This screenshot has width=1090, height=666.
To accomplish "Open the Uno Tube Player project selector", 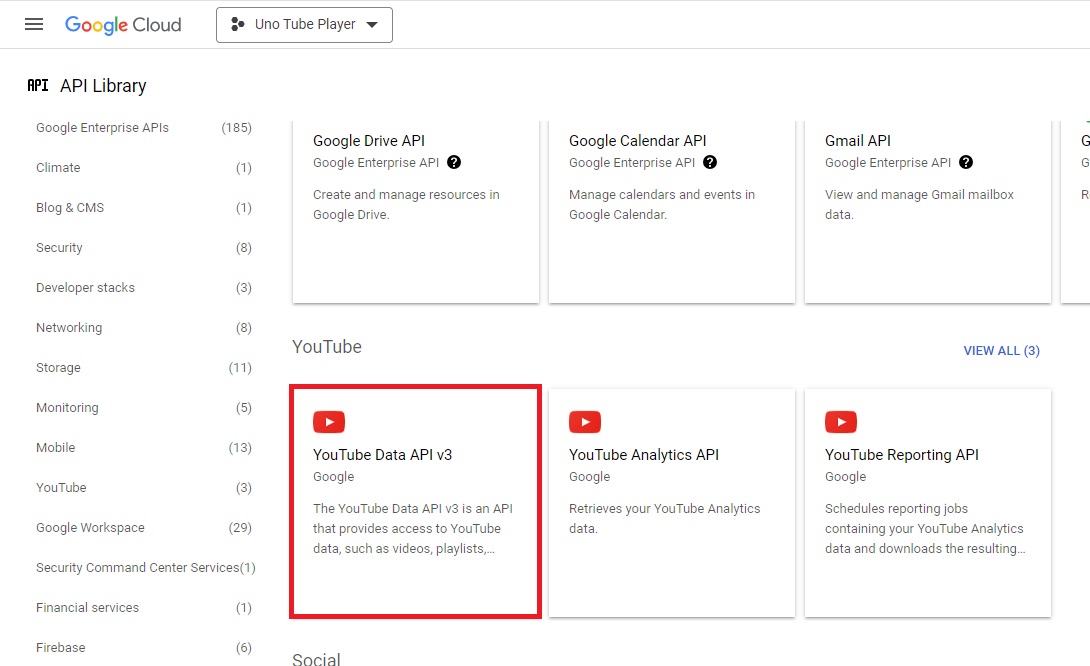I will [x=304, y=24].
